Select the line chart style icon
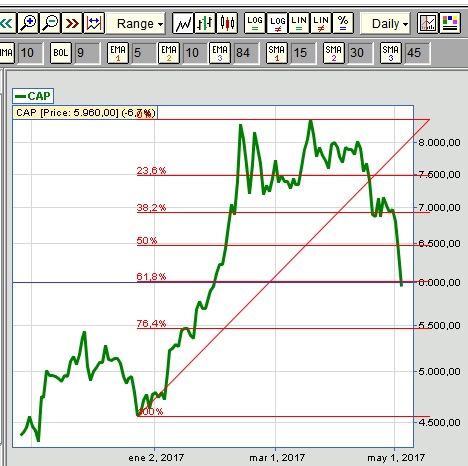468x466 pixels. [x=183, y=23]
